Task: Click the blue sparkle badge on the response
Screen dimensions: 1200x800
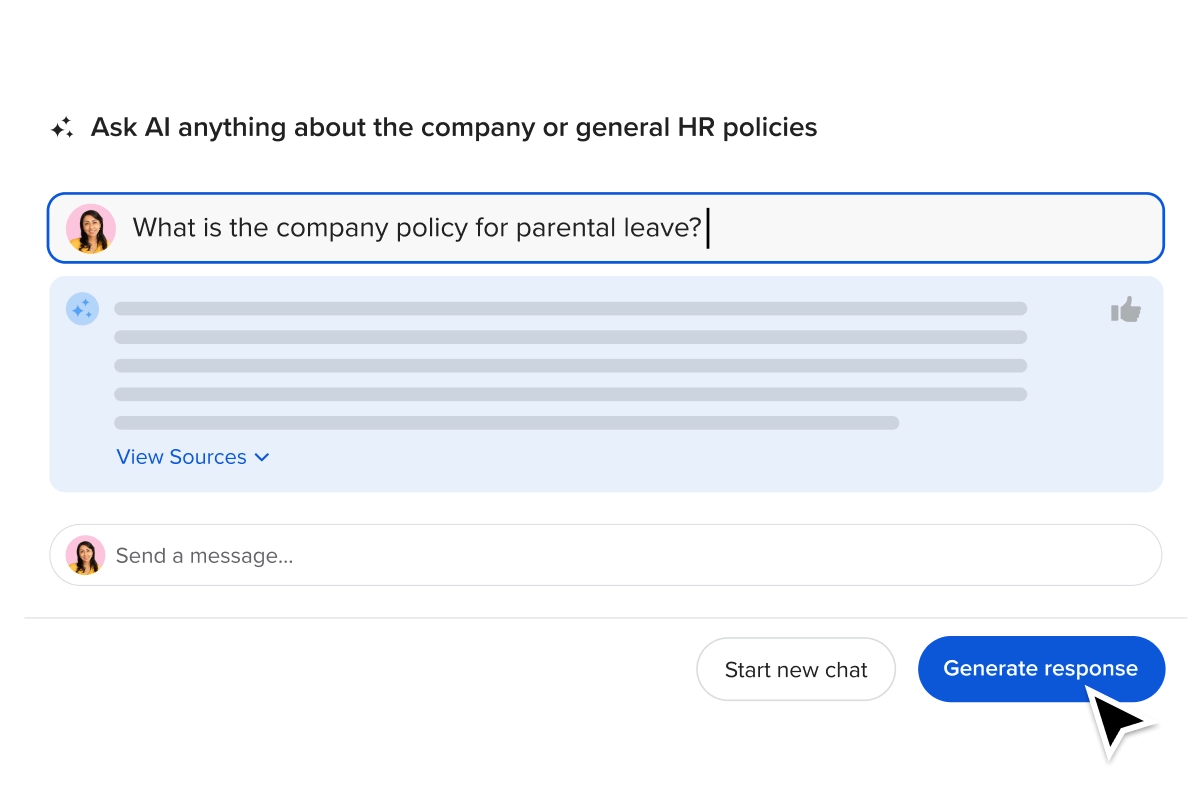Action: (x=82, y=309)
